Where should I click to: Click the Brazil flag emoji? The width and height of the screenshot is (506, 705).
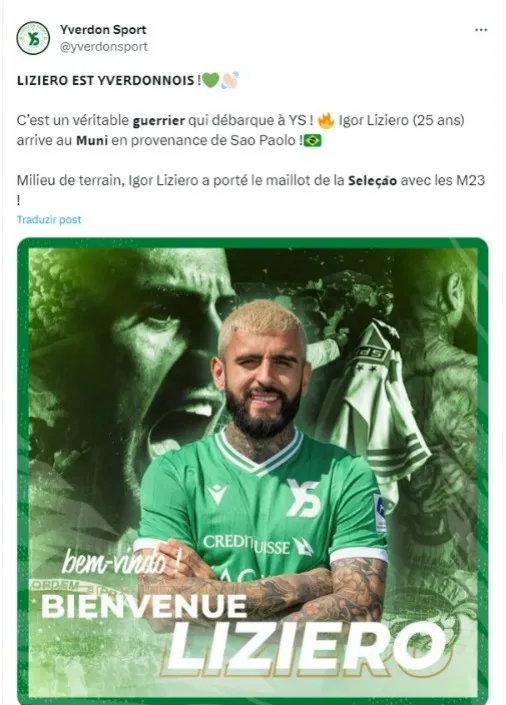point(313,141)
